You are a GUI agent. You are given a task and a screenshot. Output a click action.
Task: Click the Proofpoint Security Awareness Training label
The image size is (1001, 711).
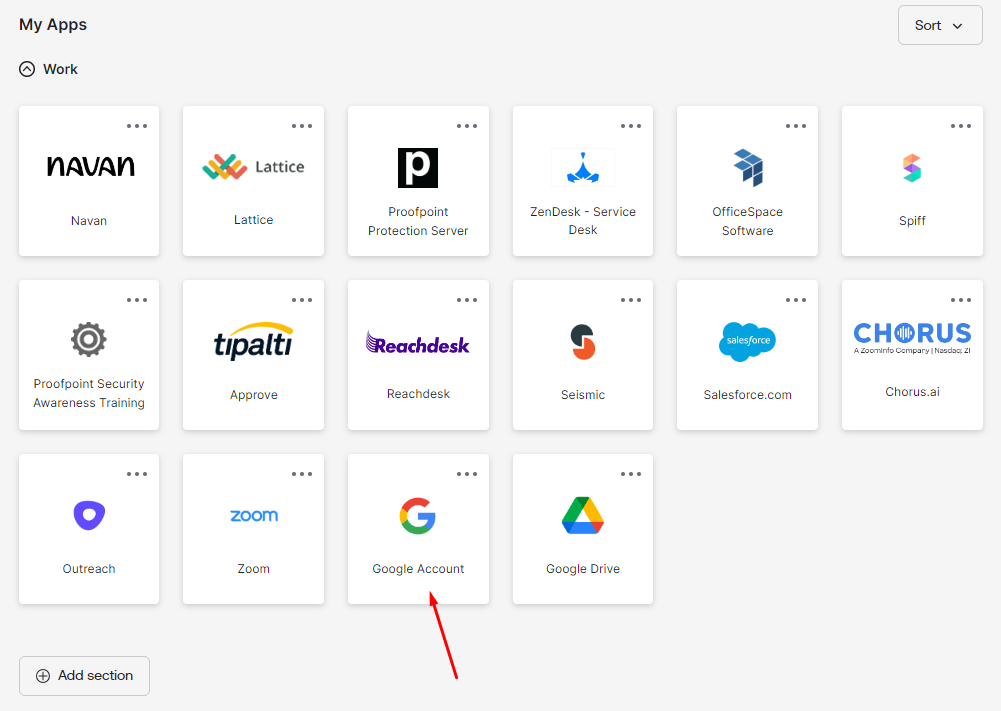coord(89,393)
